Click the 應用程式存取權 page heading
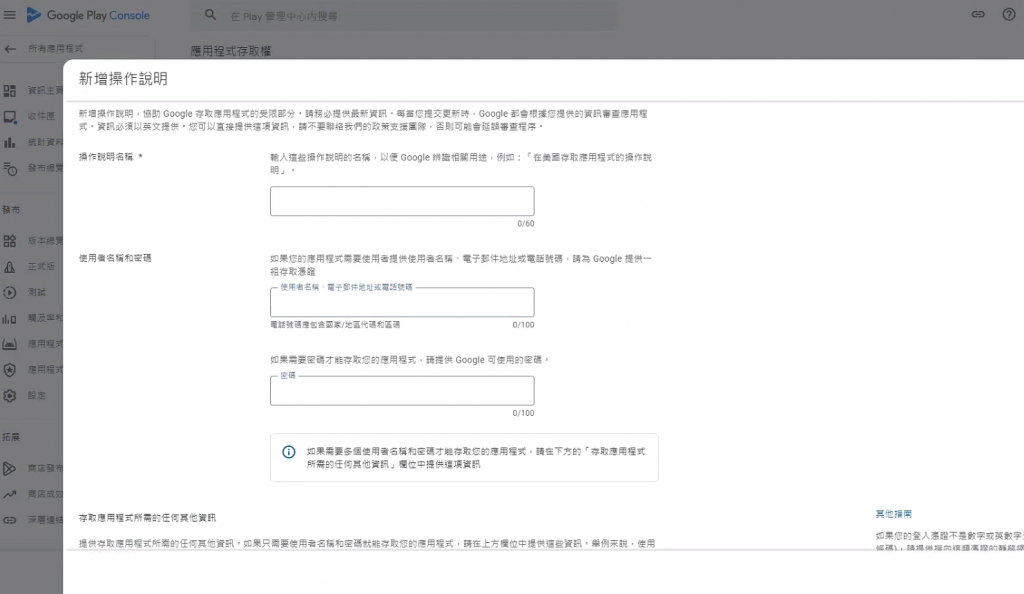The width and height of the screenshot is (1024, 594). pos(231,51)
